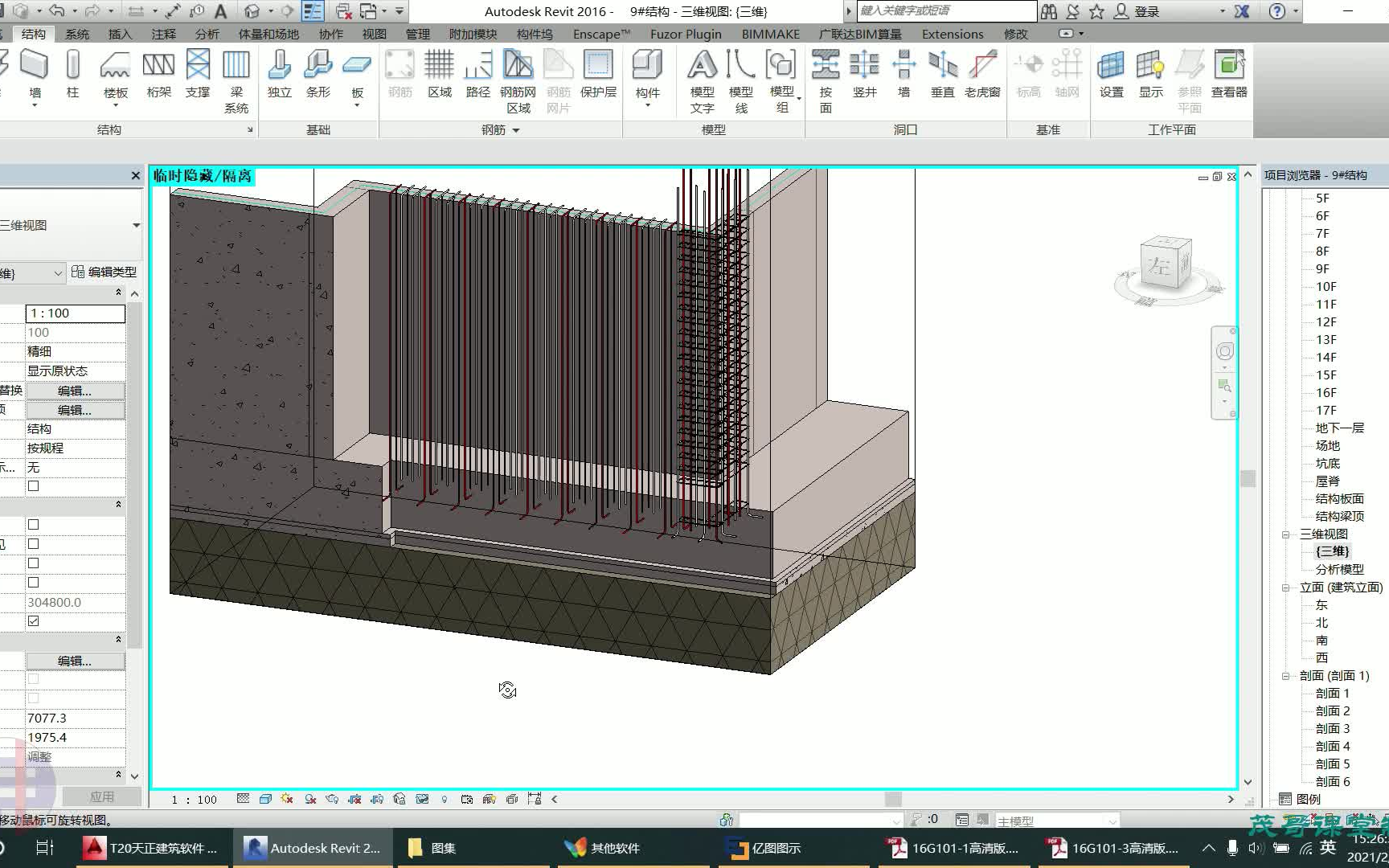Toggle the checkbox below the 无 field
The height and width of the screenshot is (868, 1389).
point(34,486)
